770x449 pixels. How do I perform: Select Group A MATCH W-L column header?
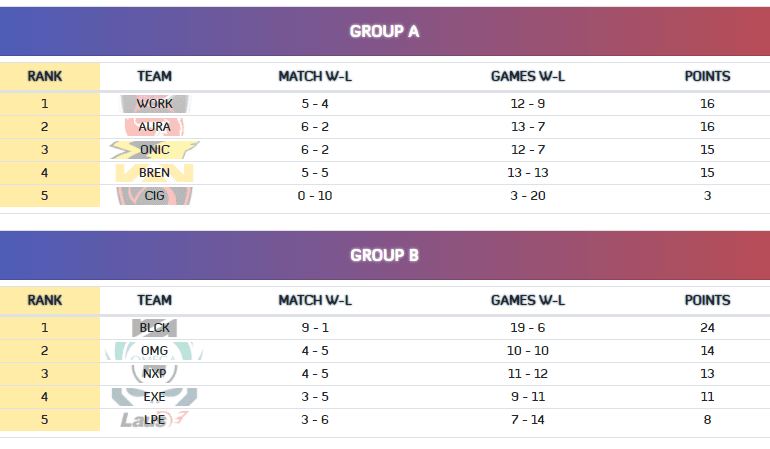(315, 76)
